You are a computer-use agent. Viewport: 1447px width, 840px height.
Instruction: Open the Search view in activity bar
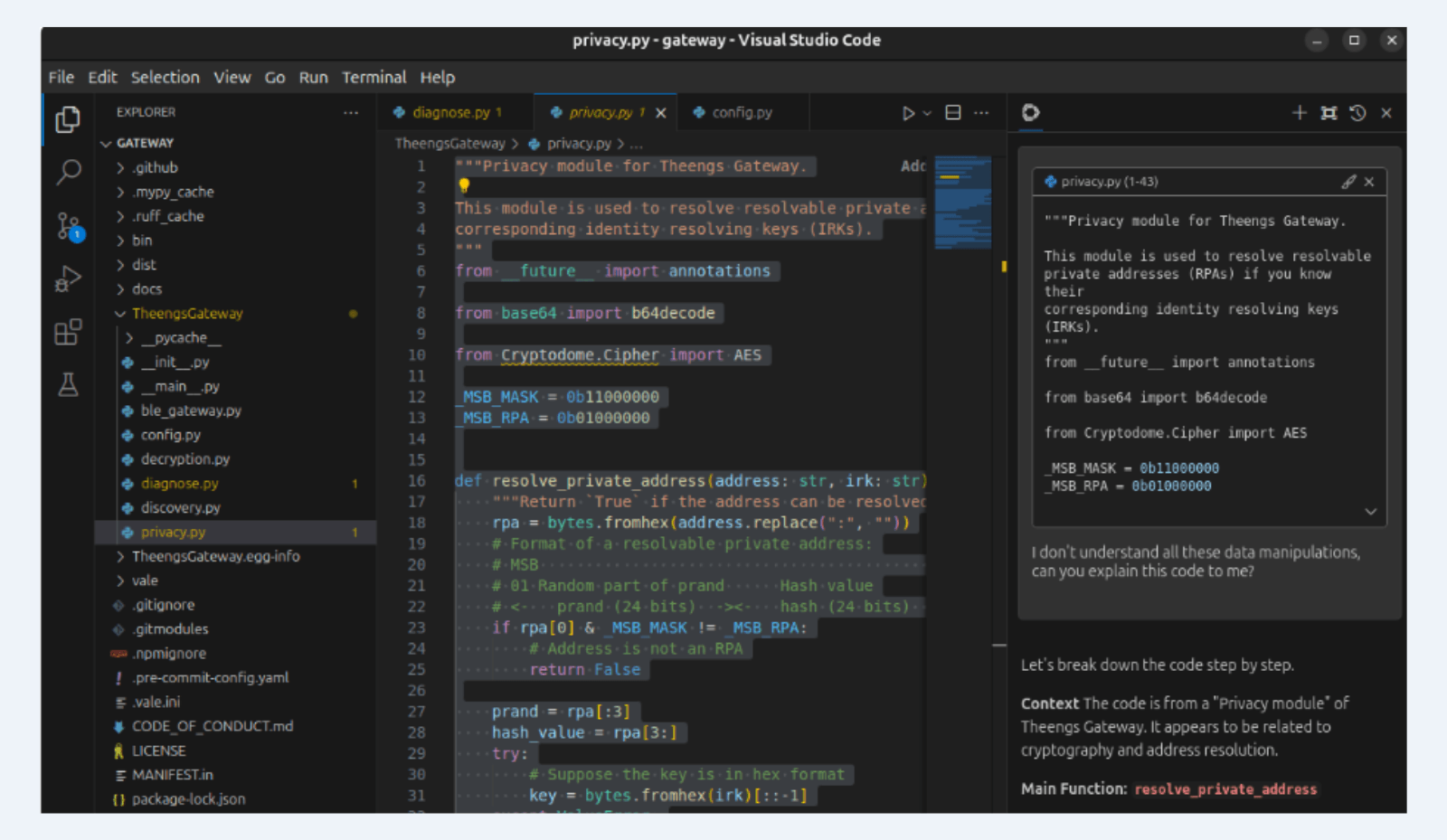coord(69,172)
